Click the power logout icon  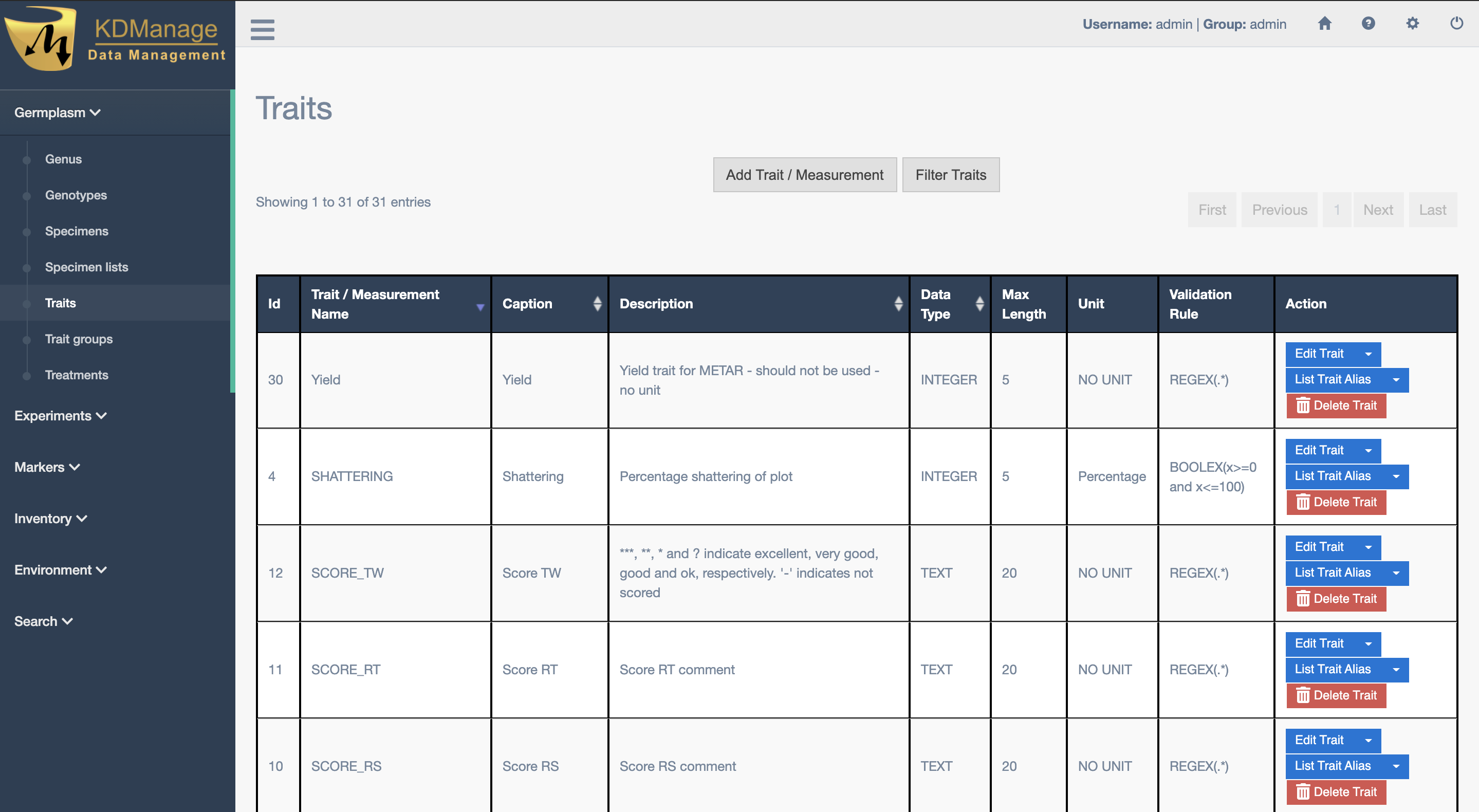(x=1456, y=24)
